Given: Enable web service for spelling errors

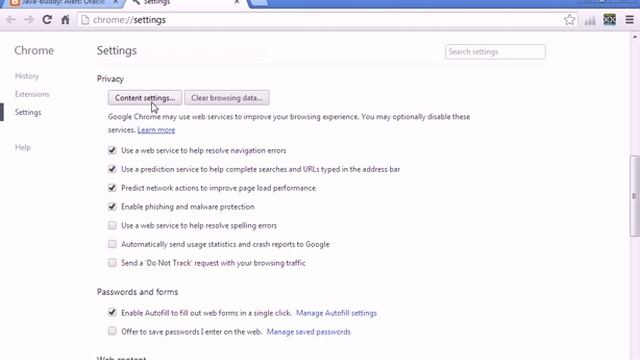Looking at the screenshot, I should (112, 225).
